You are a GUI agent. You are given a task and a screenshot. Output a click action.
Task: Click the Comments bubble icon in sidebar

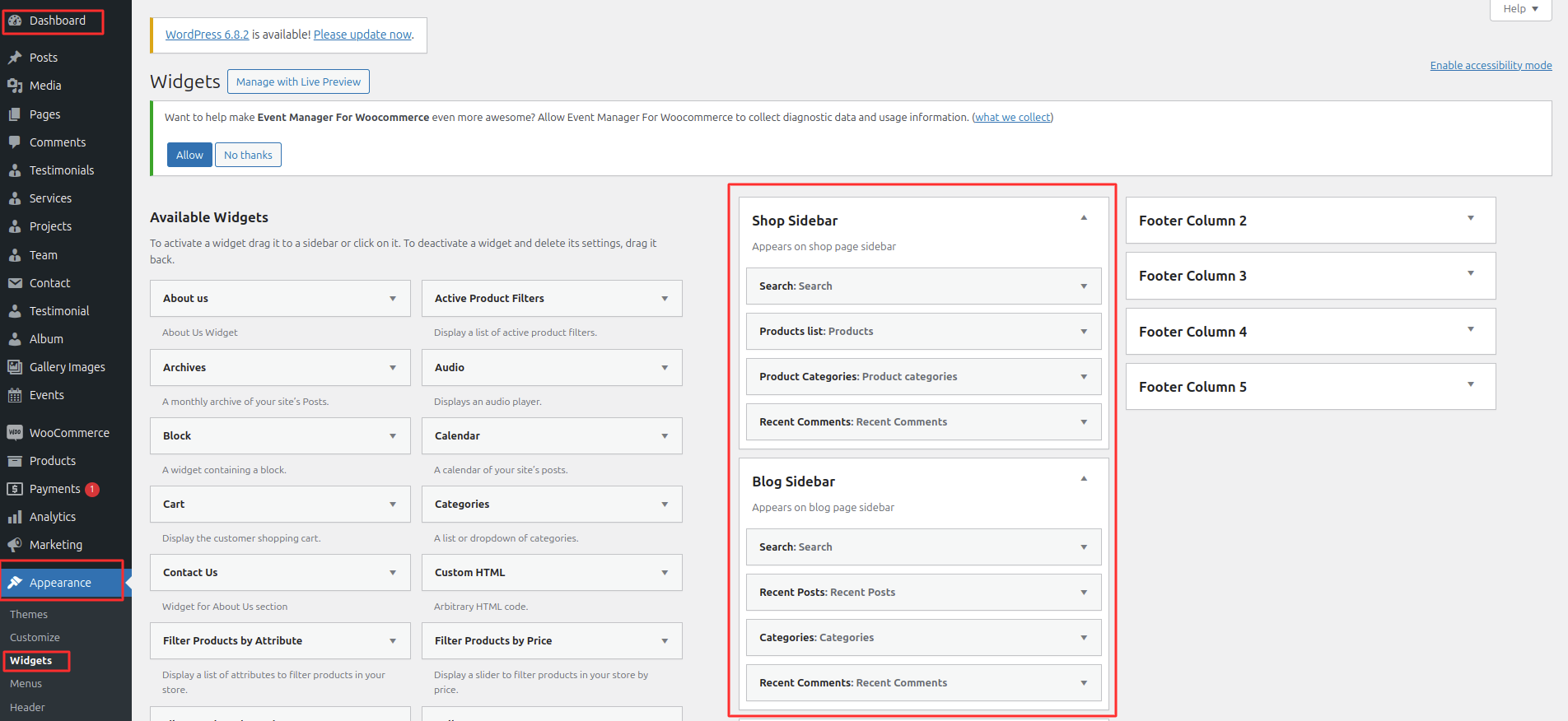pyautogui.click(x=15, y=142)
